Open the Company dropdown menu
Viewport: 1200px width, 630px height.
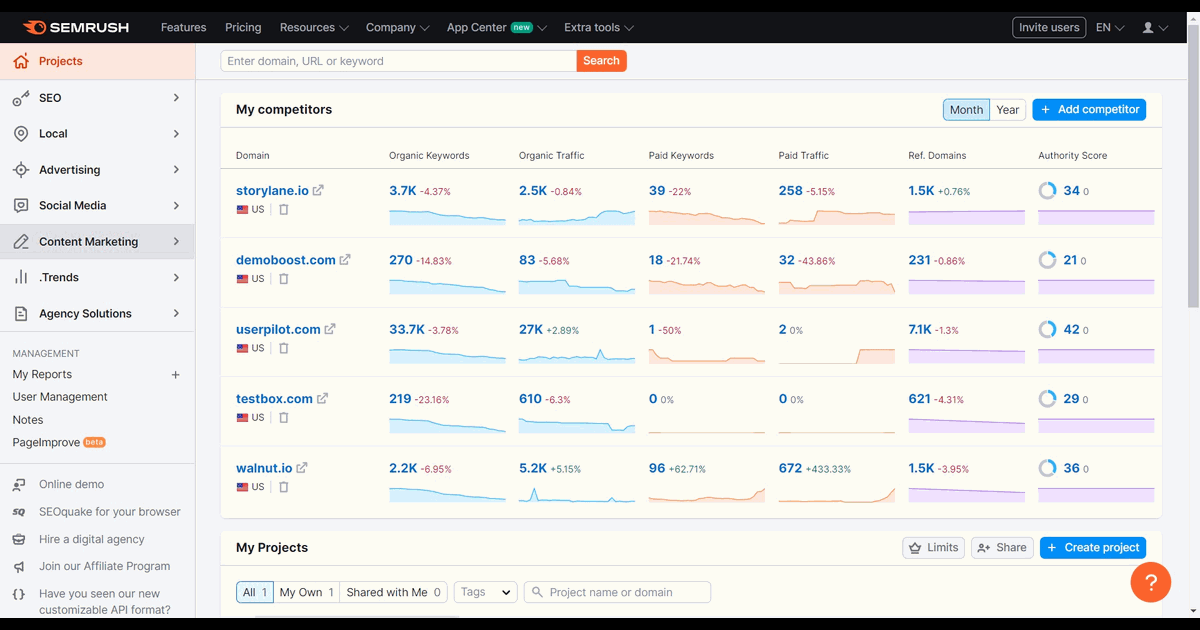397,27
